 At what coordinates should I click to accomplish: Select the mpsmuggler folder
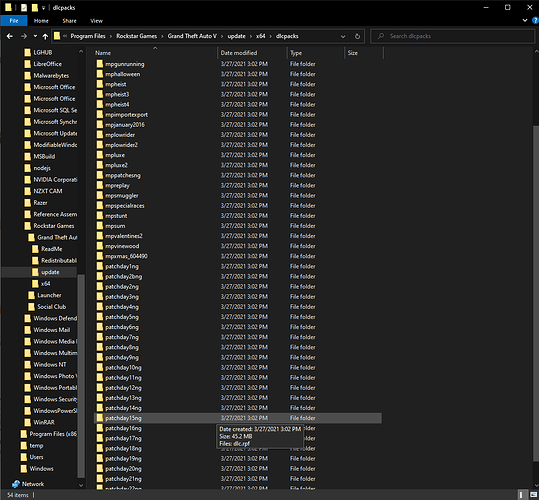point(122,196)
